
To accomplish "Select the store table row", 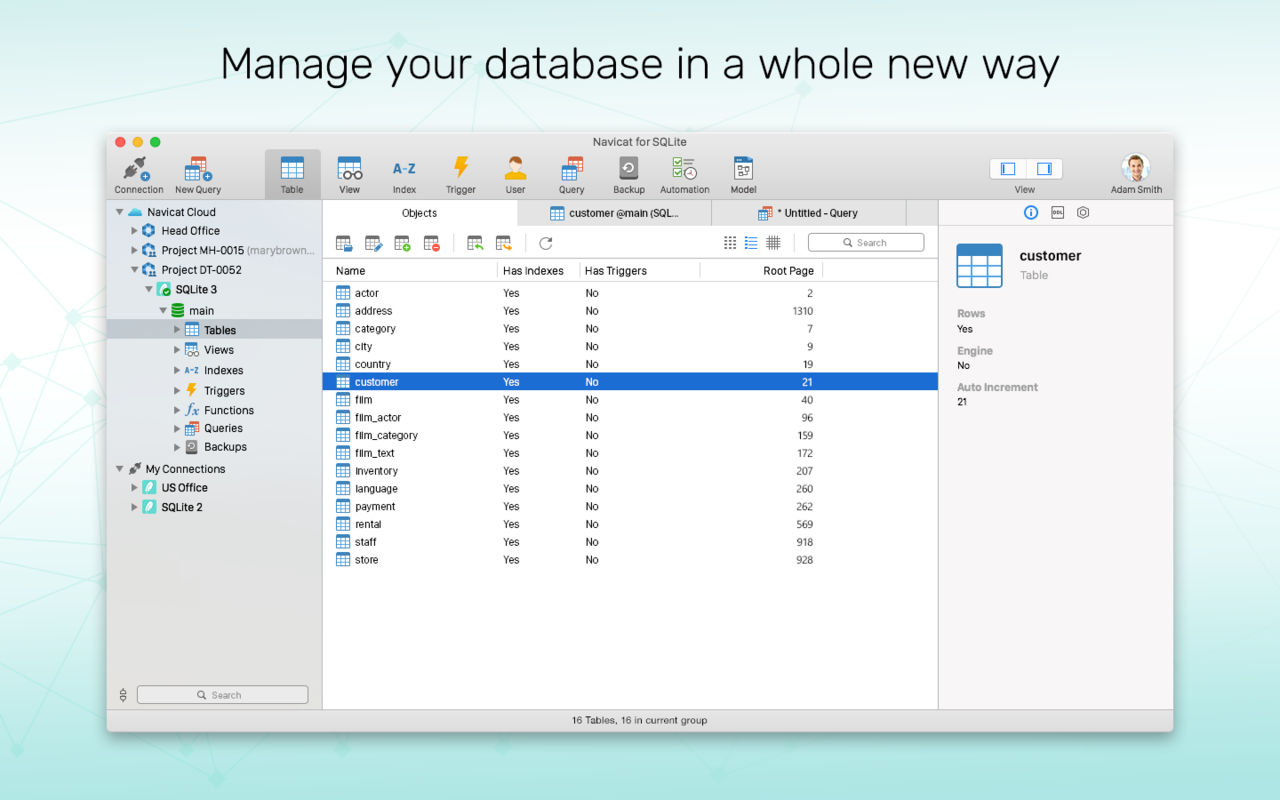I will tap(630, 560).
